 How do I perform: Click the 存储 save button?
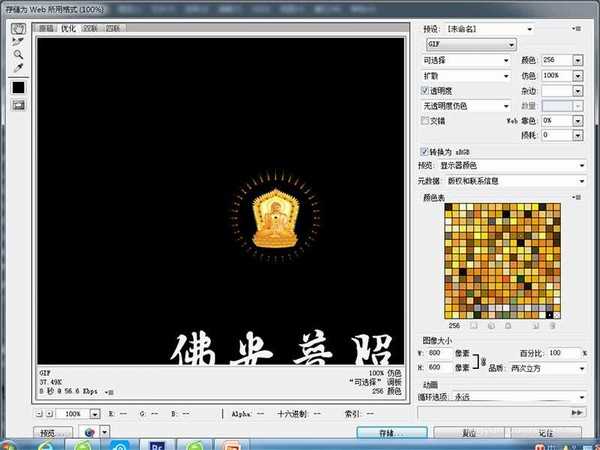pyautogui.click(x=392, y=433)
